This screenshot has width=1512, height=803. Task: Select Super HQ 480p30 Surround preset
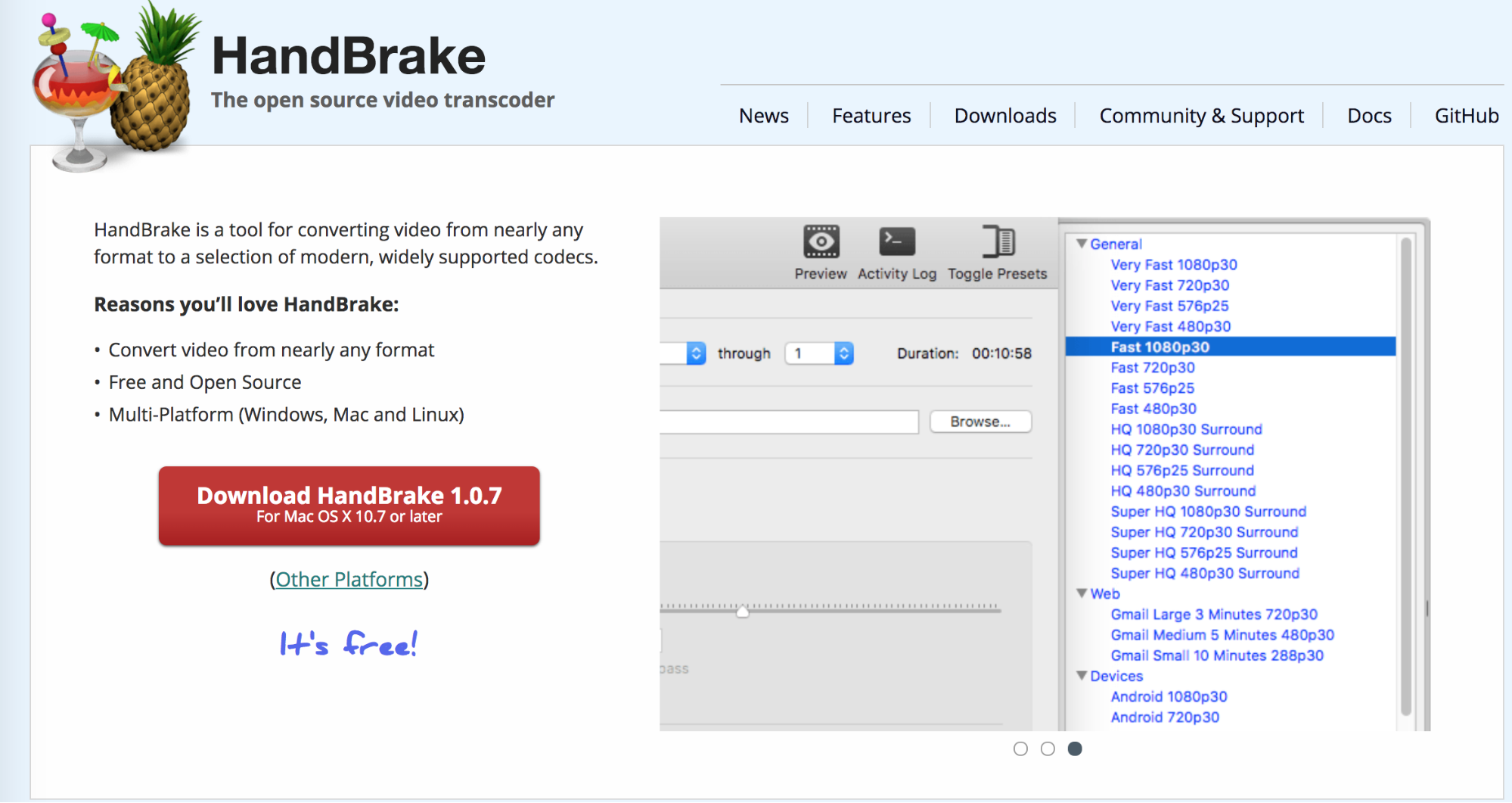pyautogui.click(x=1205, y=573)
